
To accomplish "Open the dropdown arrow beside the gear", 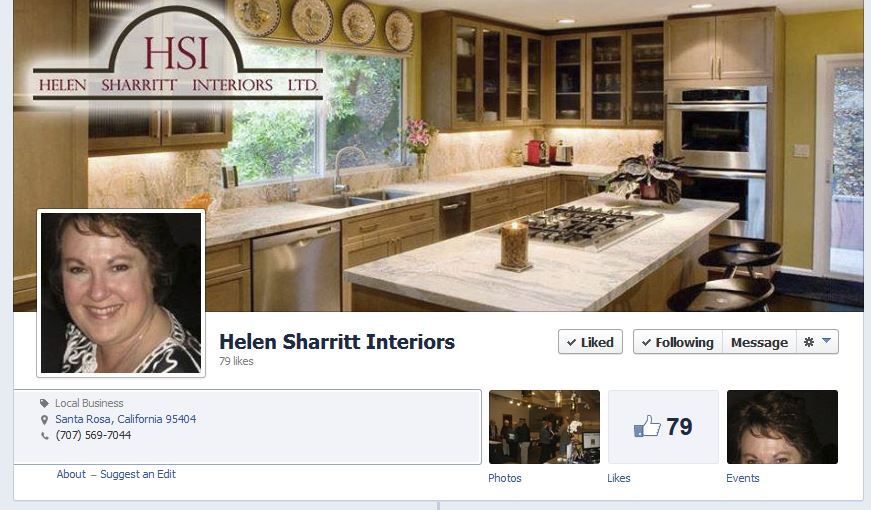I will pos(826,341).
